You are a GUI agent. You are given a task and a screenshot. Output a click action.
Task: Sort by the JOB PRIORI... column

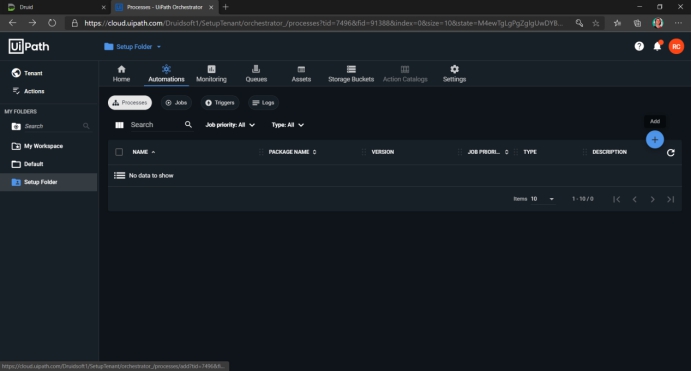[488, 152]
